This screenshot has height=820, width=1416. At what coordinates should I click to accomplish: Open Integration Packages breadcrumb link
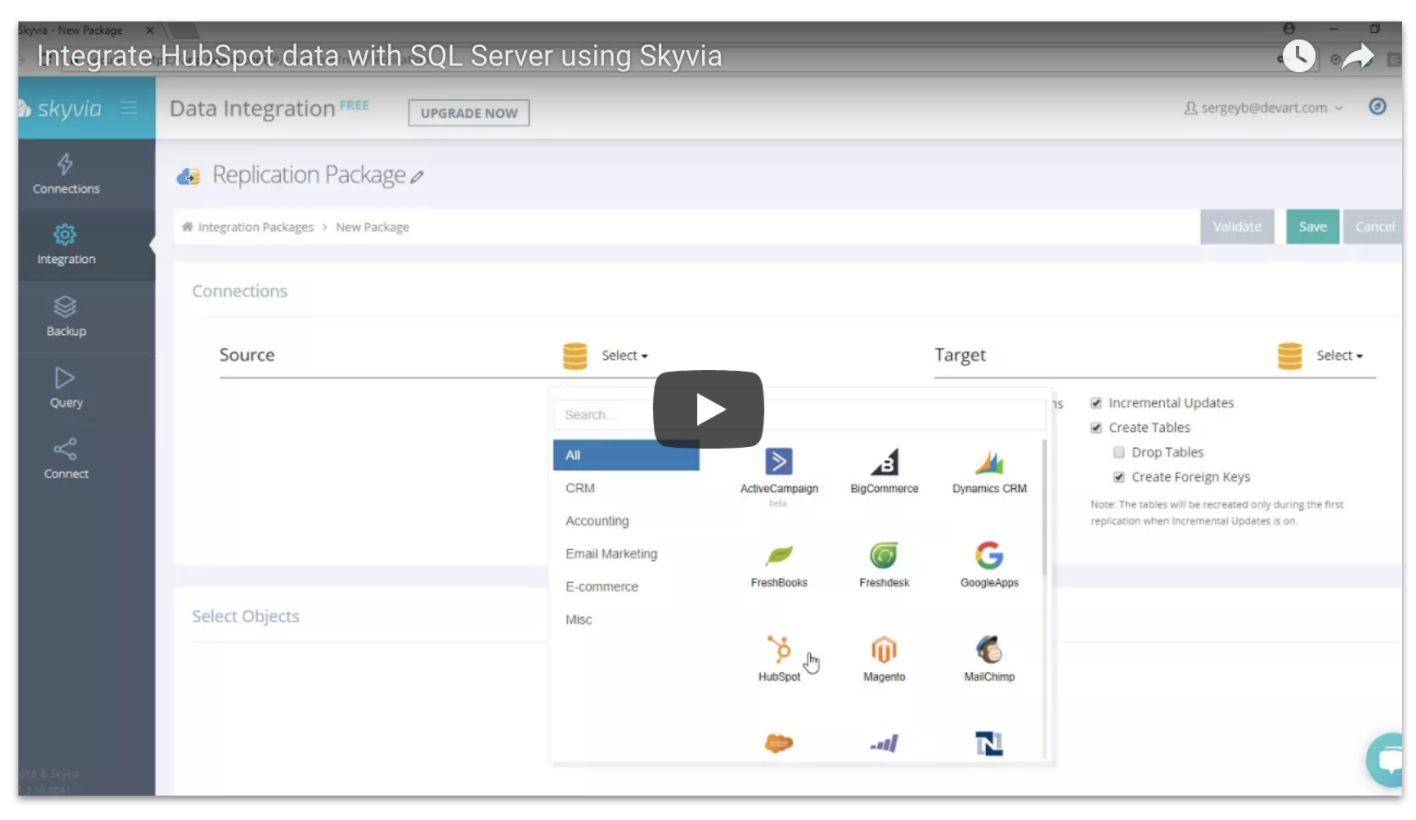point(256,227)
